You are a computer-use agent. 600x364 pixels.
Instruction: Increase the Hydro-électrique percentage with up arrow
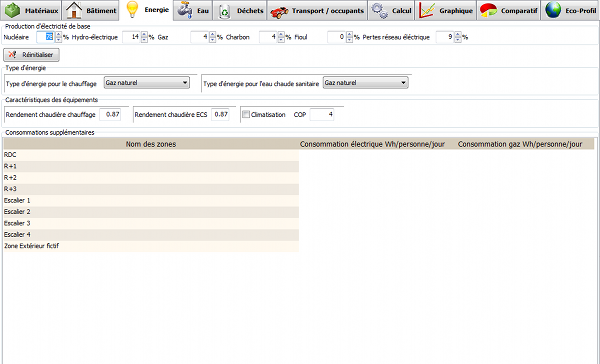pos(144,34)
